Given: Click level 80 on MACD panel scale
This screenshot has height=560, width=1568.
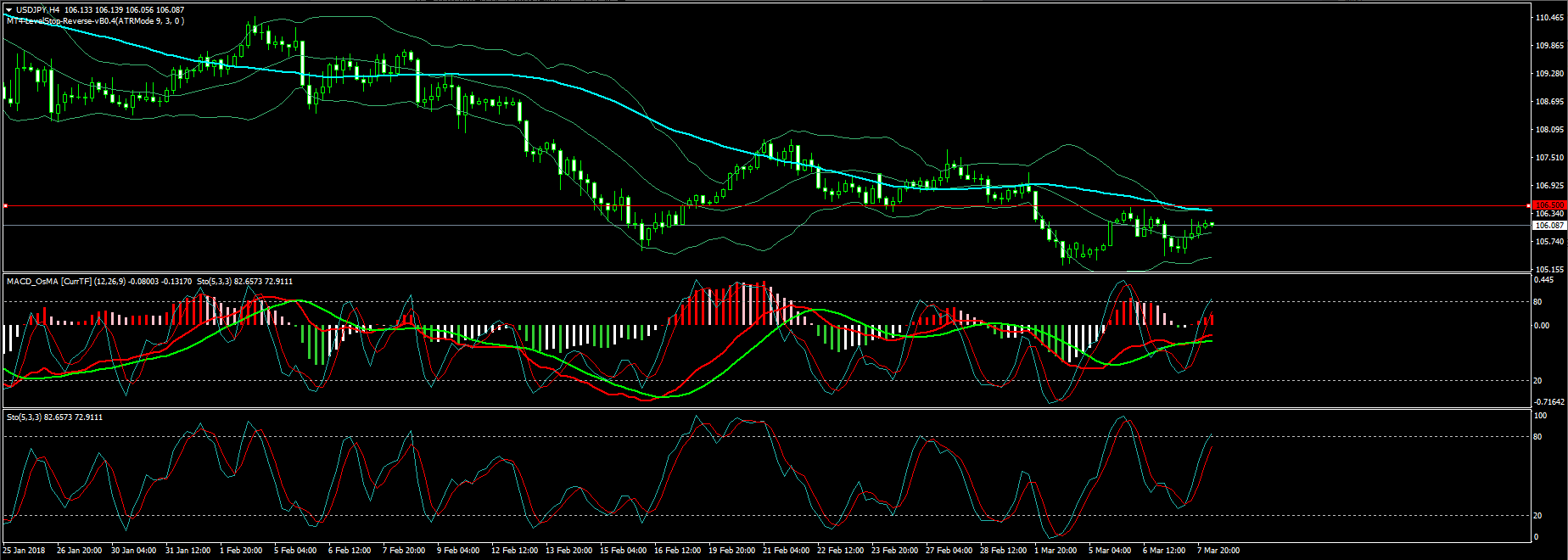Looking at the screenshot, I should [x=1539, y=301].
